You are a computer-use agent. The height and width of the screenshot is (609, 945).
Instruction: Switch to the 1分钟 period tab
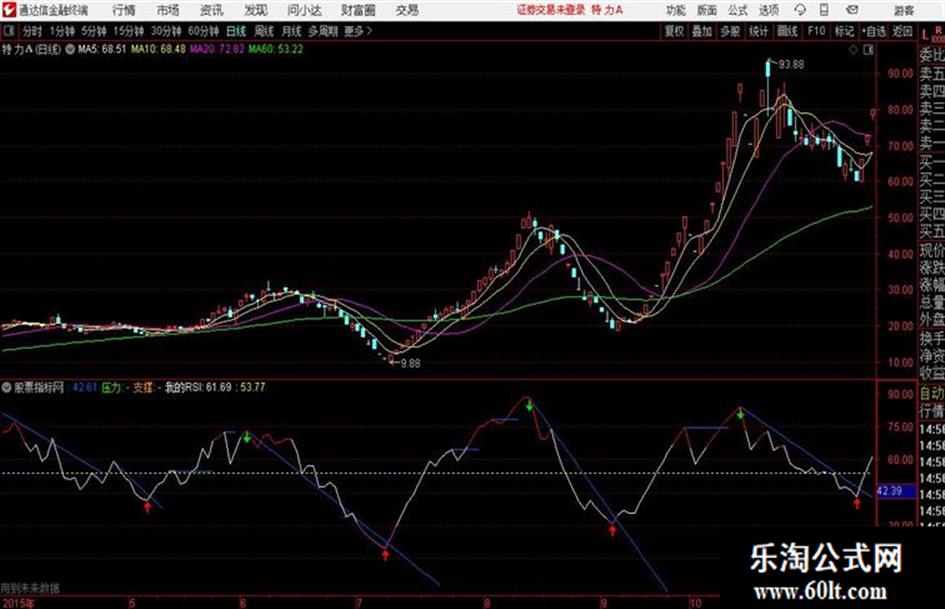click(x=61, y=31)
